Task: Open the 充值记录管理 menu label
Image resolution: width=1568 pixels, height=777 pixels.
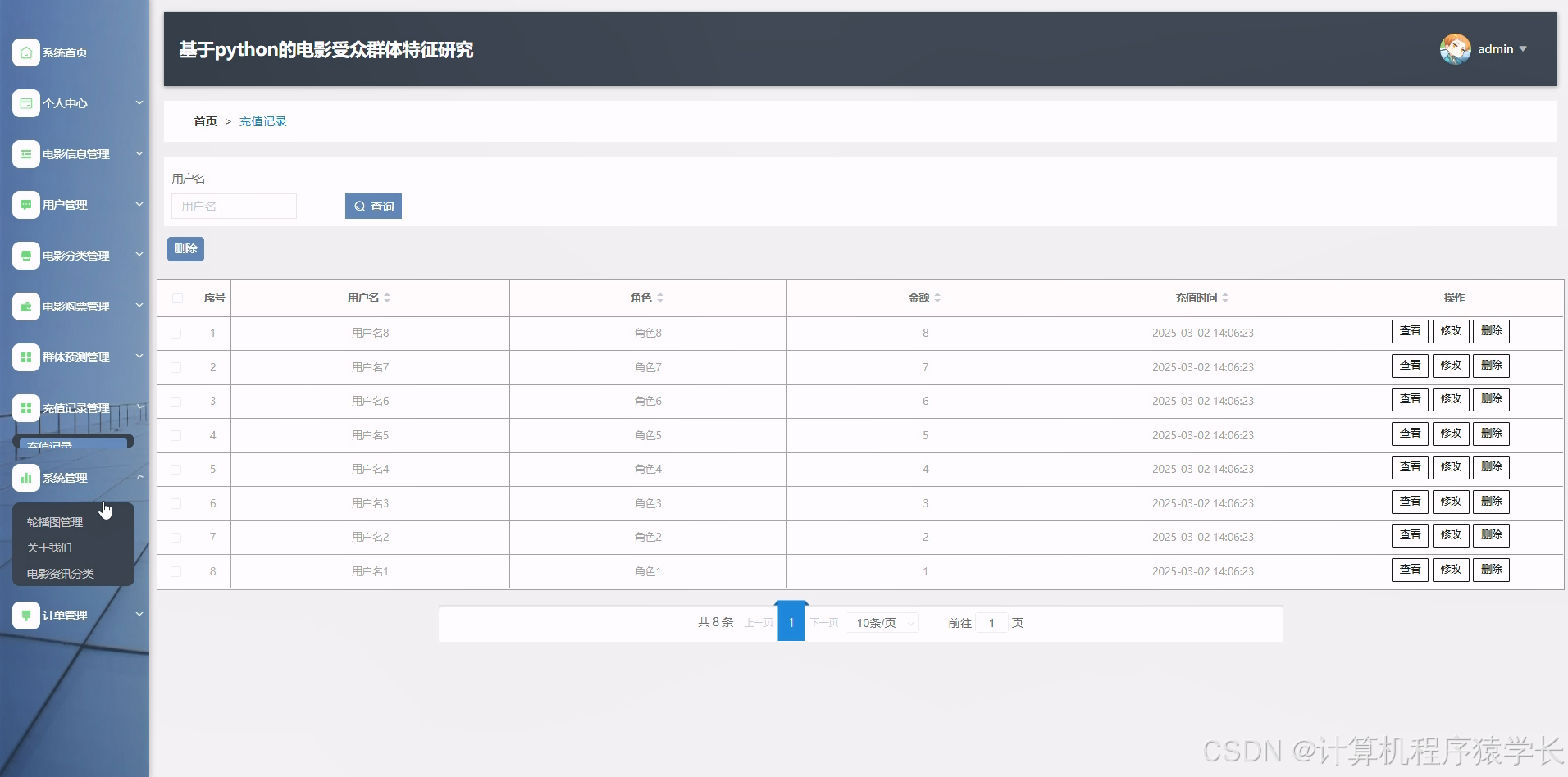Action: point(75,408)
